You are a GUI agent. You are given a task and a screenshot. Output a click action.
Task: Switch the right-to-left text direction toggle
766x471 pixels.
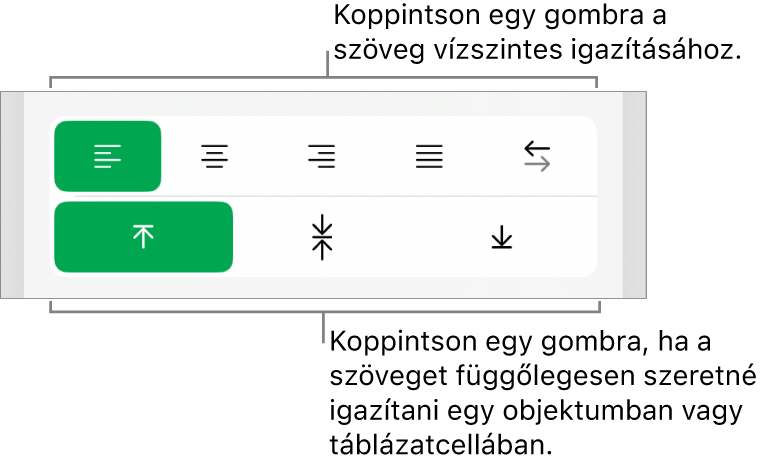click(537, 156)
